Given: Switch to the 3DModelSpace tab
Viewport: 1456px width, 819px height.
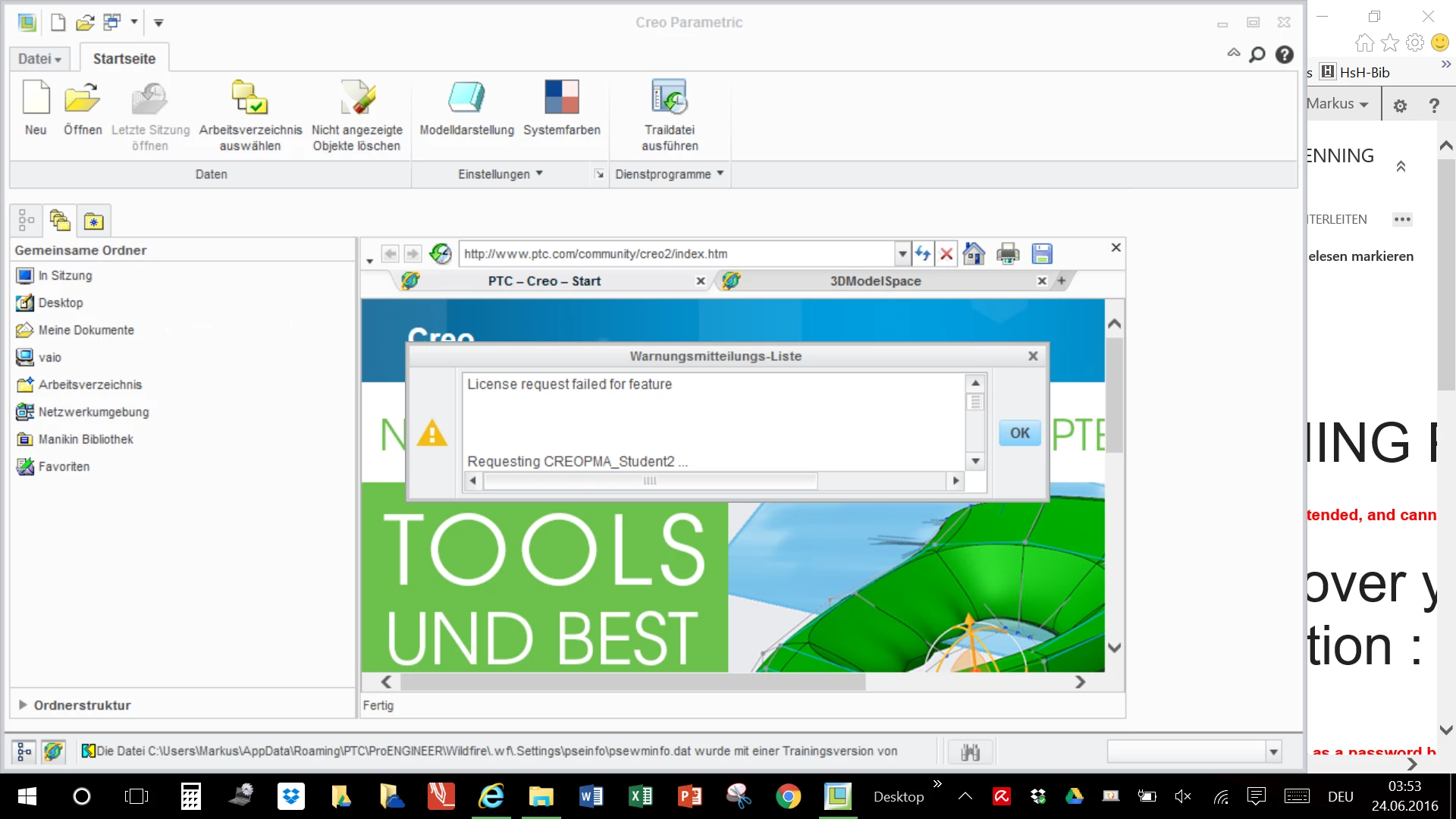Looking at the screenshot, I should (875, 281).
